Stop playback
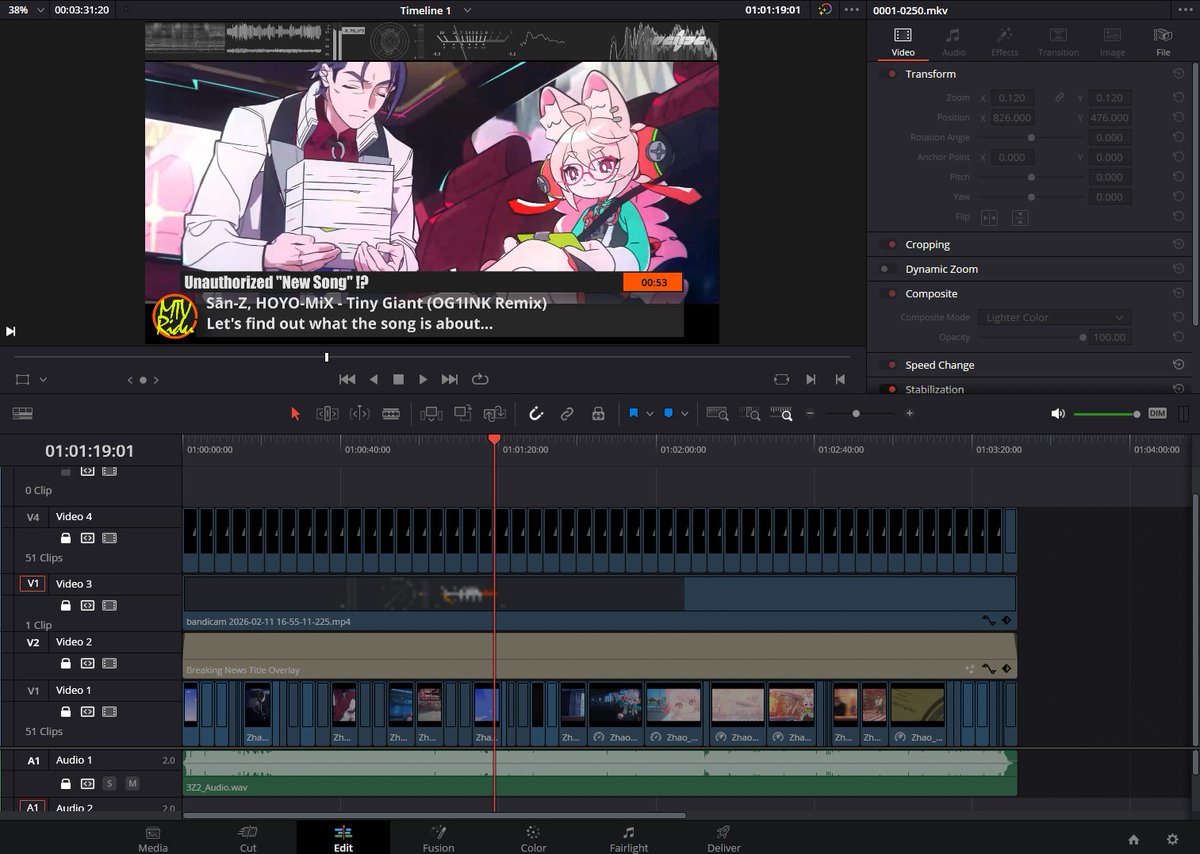Image resolution: width=1200 pixels, height=854 pixels. pos(398,379)
